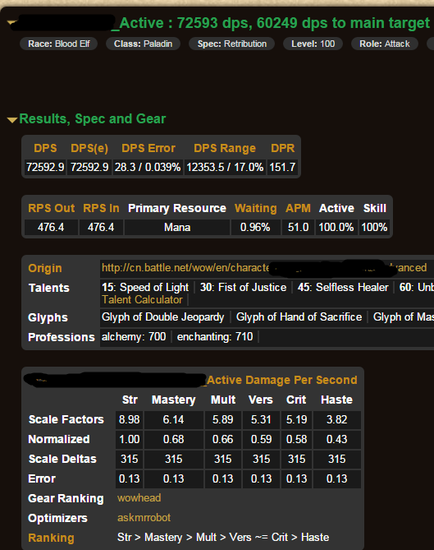Select the Role: Attack badge
This screenshot has height=550, width=434.
385,43
